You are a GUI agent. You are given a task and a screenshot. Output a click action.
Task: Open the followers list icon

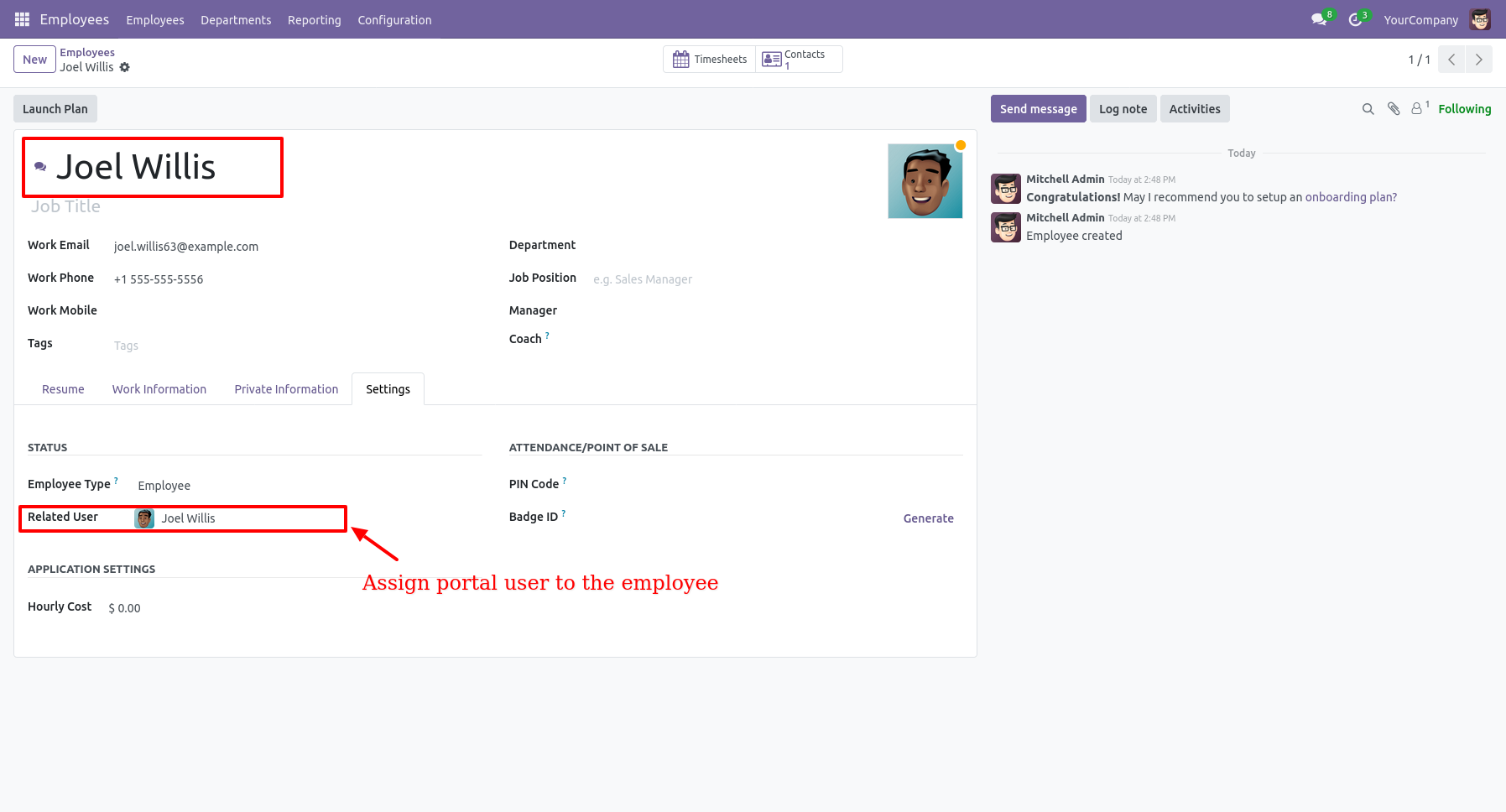pyautogui.click(x=1418, y=109)
